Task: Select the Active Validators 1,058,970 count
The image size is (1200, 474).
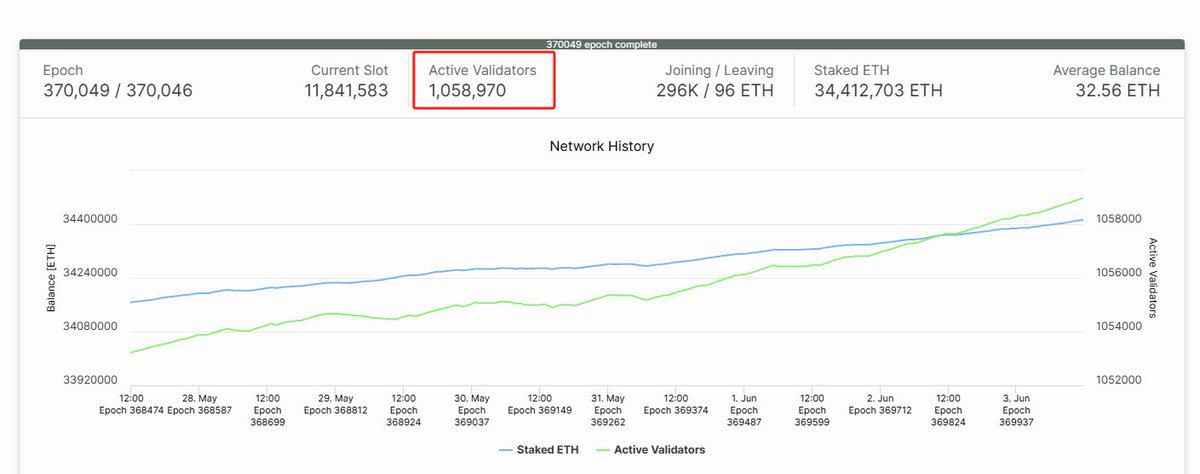Action: 467,91
